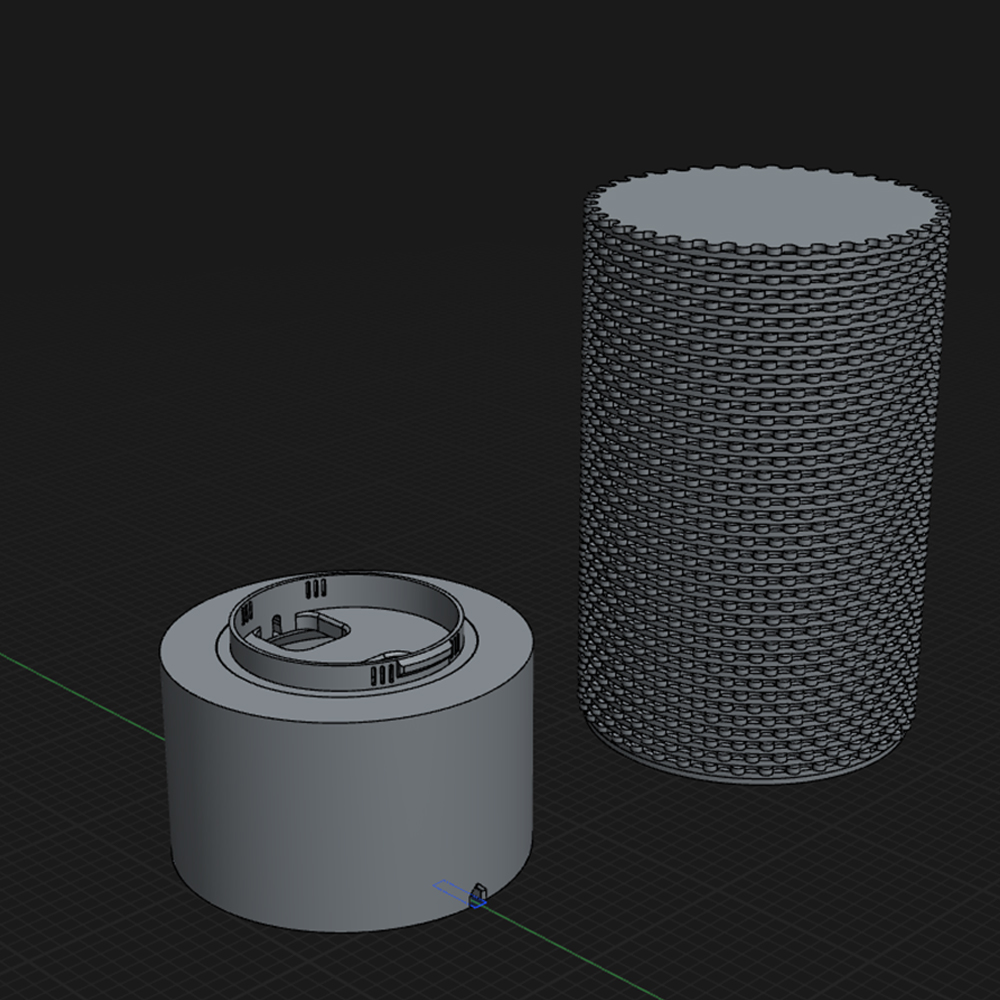Select the small tab at the base's bottom edge
The height and width of the screenshot is (1000, 1000).
(x=478, y=890)
